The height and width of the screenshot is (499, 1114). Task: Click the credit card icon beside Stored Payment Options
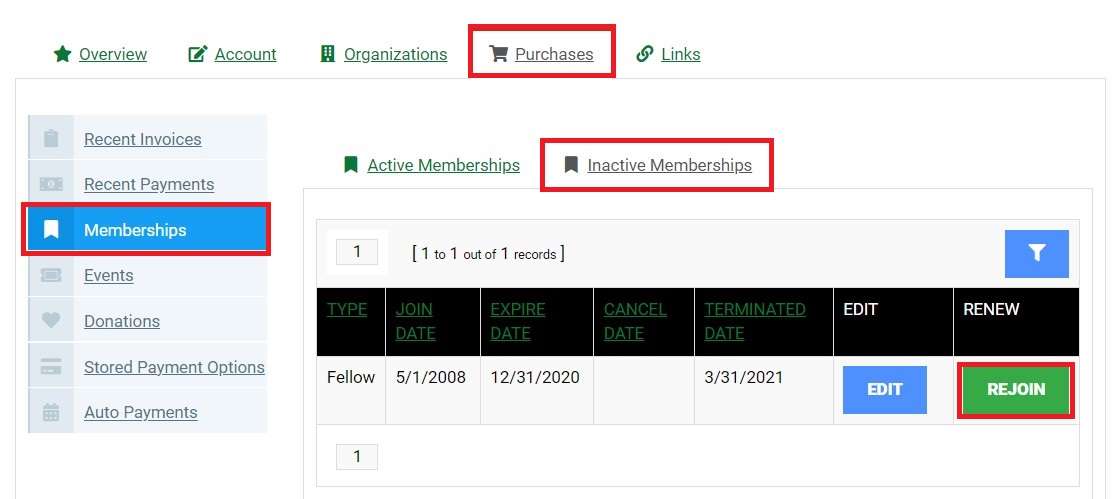[51, 367]
